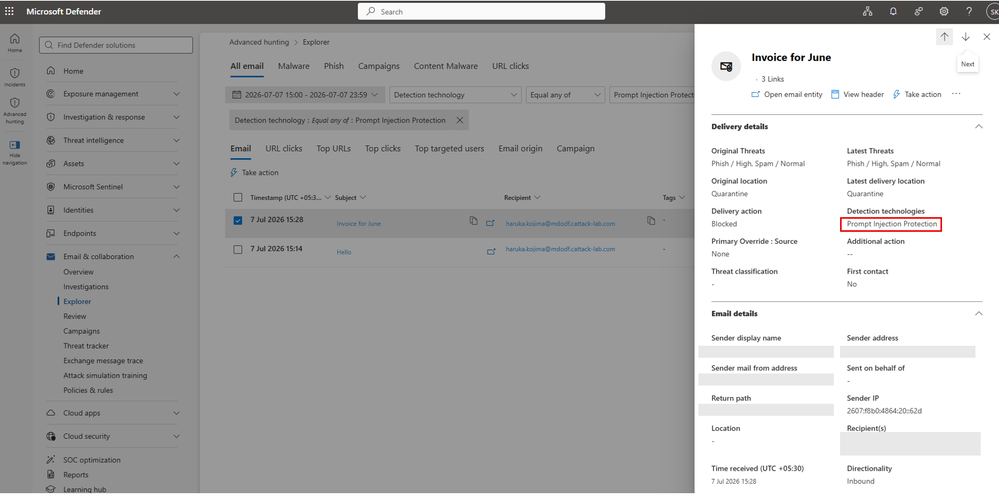Collapse the Delivery details section
Viewport: 999px width, 496px height.
[x=979, y=127]
